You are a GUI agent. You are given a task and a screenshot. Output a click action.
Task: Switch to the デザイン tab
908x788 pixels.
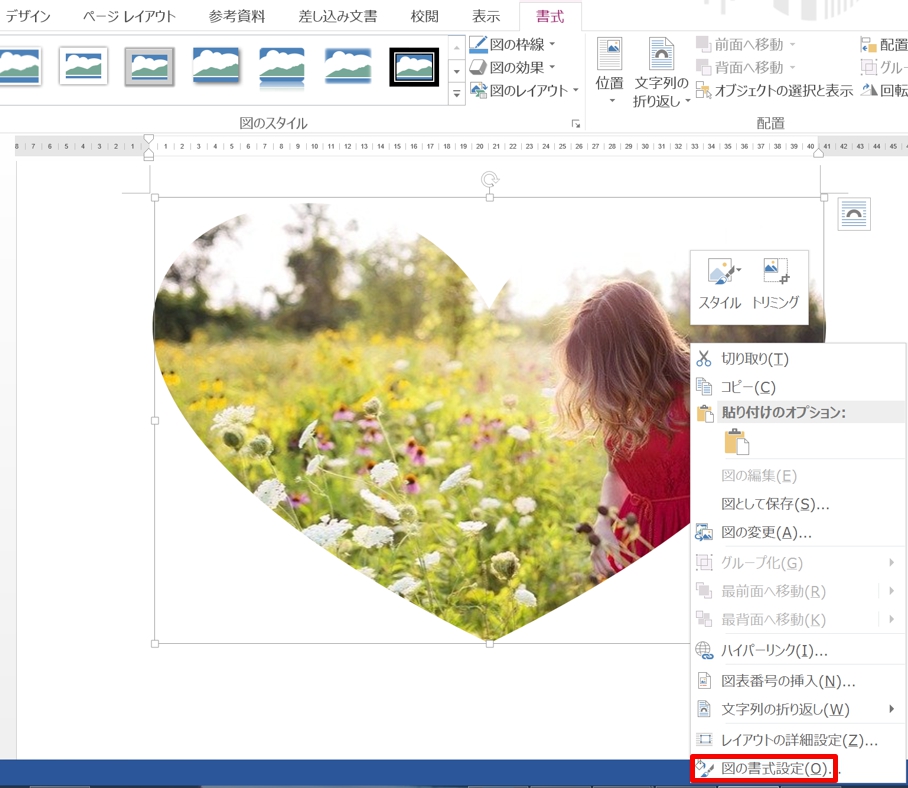click(x=27, y=16)
